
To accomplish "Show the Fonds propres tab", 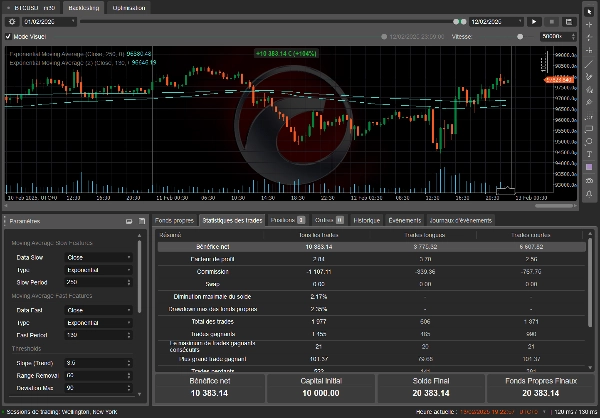I will click(175, 220).
